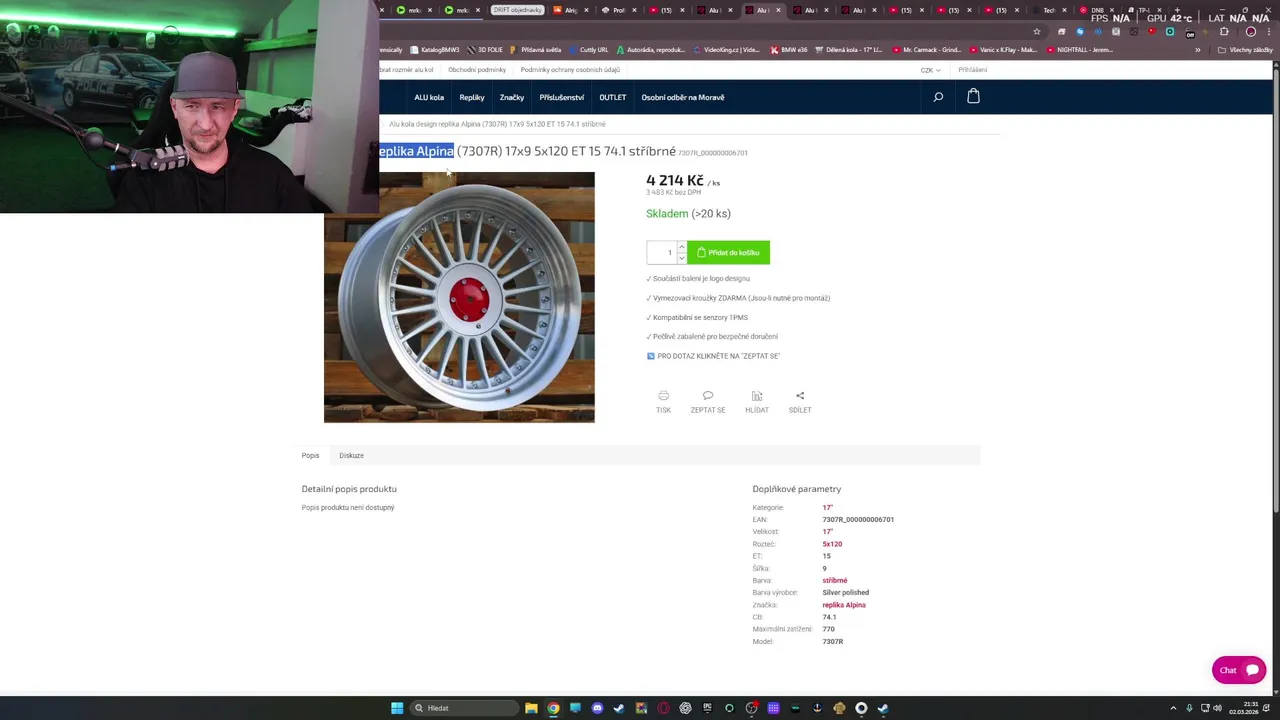Viewport: 1280px width, 720px height.
Task: Switch to the DNB browser tab
Action: [1097, 10]
